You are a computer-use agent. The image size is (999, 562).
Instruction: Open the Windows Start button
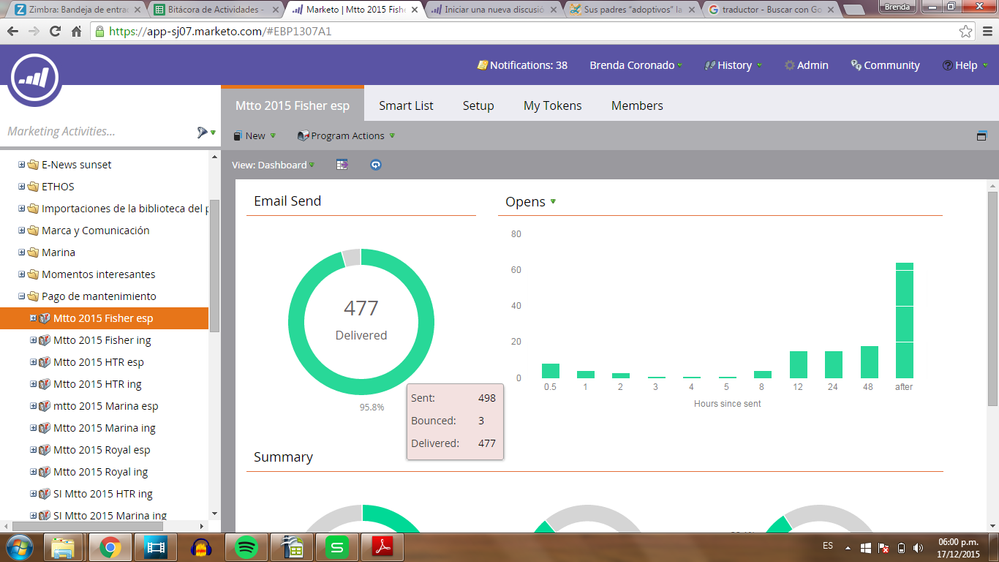coord(19,547)
